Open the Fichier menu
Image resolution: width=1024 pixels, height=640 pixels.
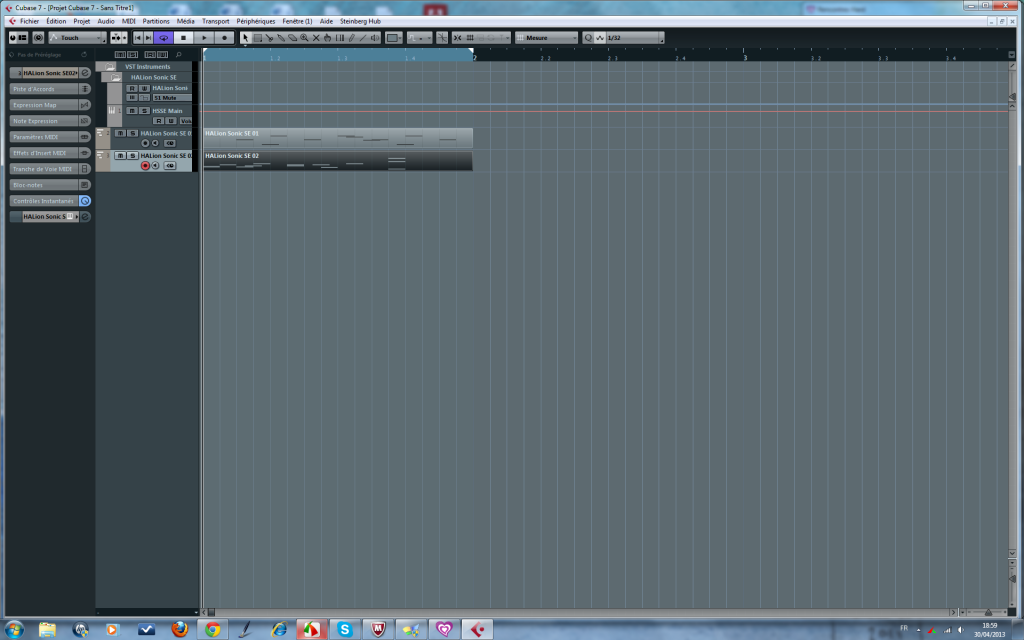[x=29, y=21]
